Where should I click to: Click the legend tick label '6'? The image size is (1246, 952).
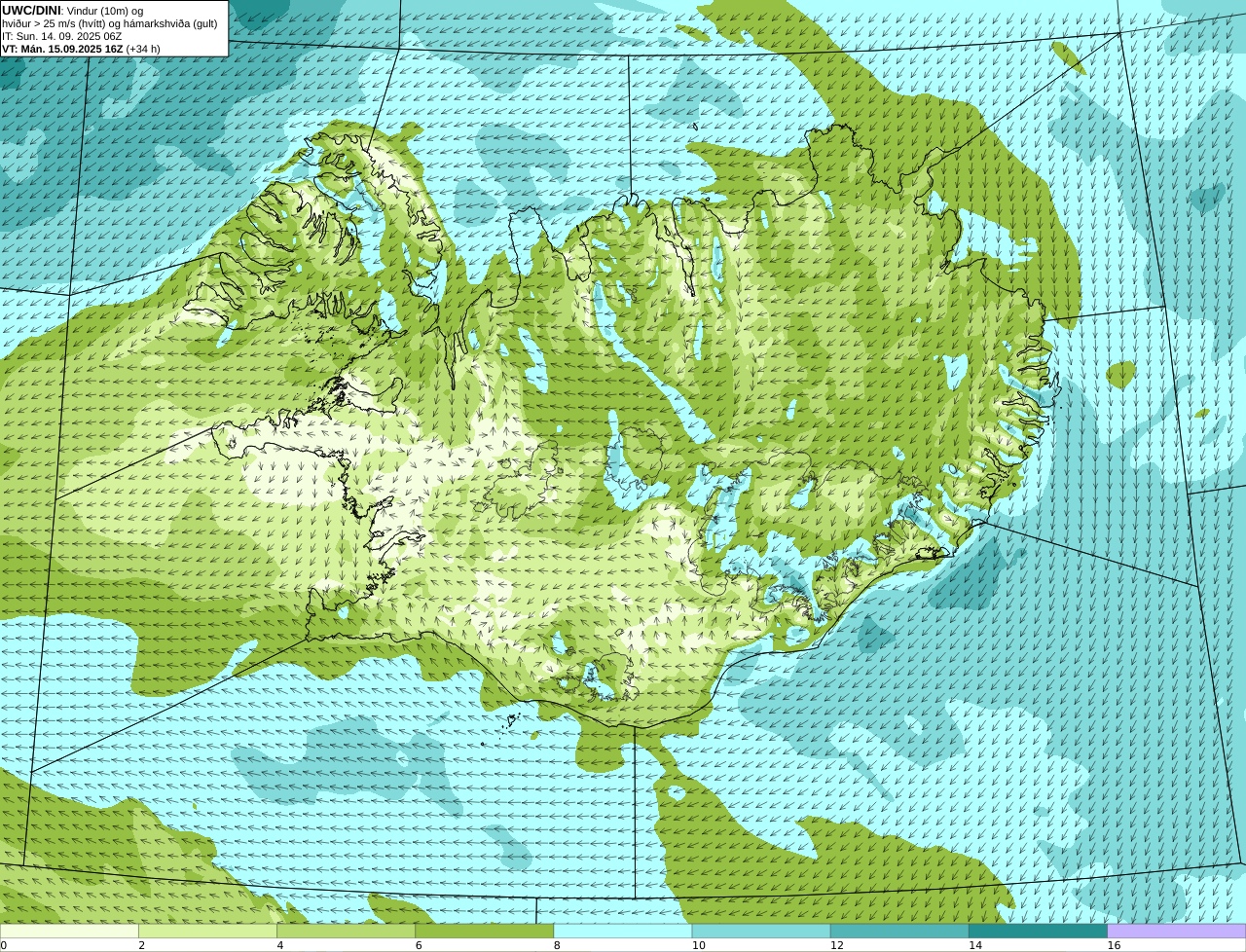click(x=419, y=945)
